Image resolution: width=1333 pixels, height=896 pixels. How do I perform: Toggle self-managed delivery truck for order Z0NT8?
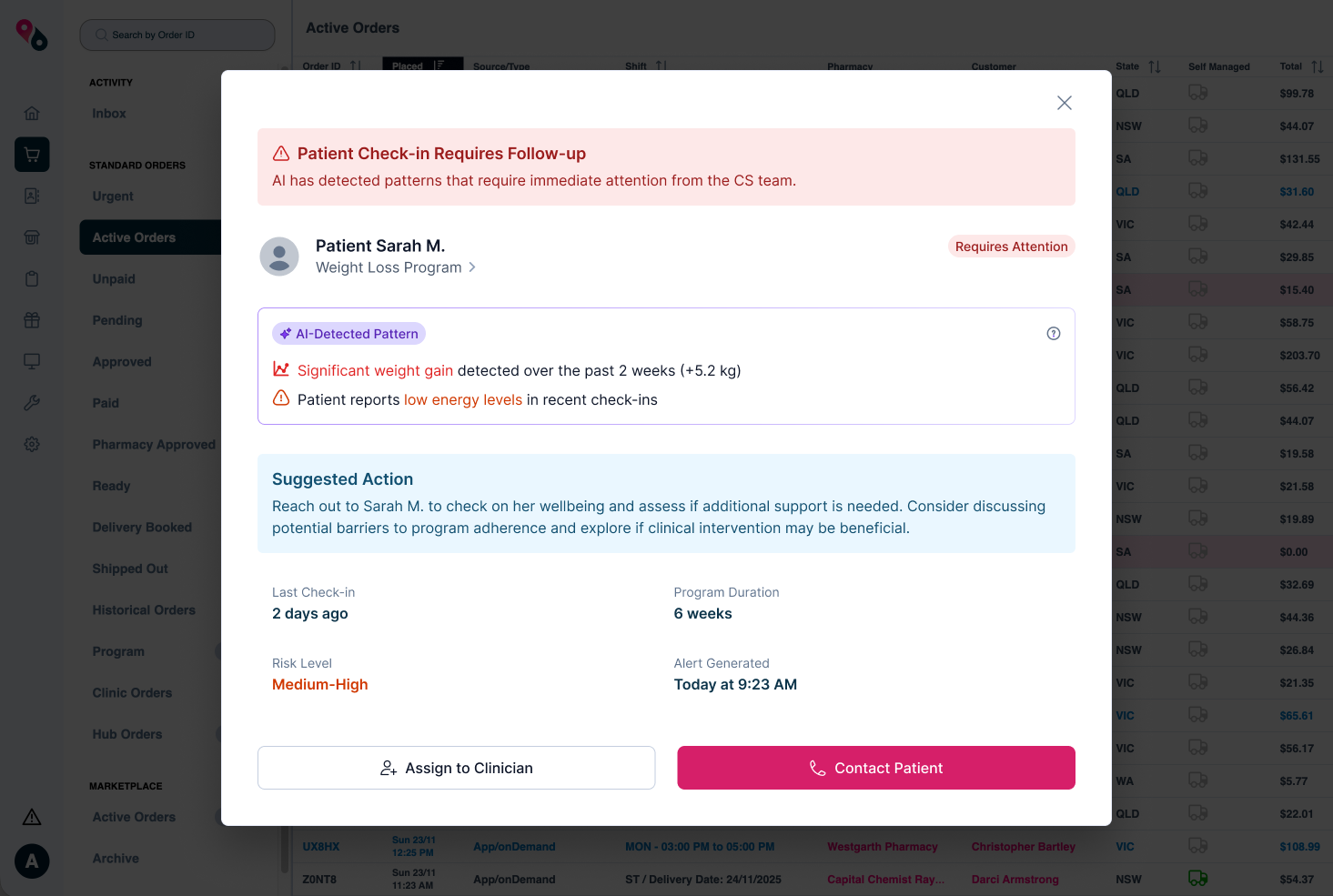1198,879
